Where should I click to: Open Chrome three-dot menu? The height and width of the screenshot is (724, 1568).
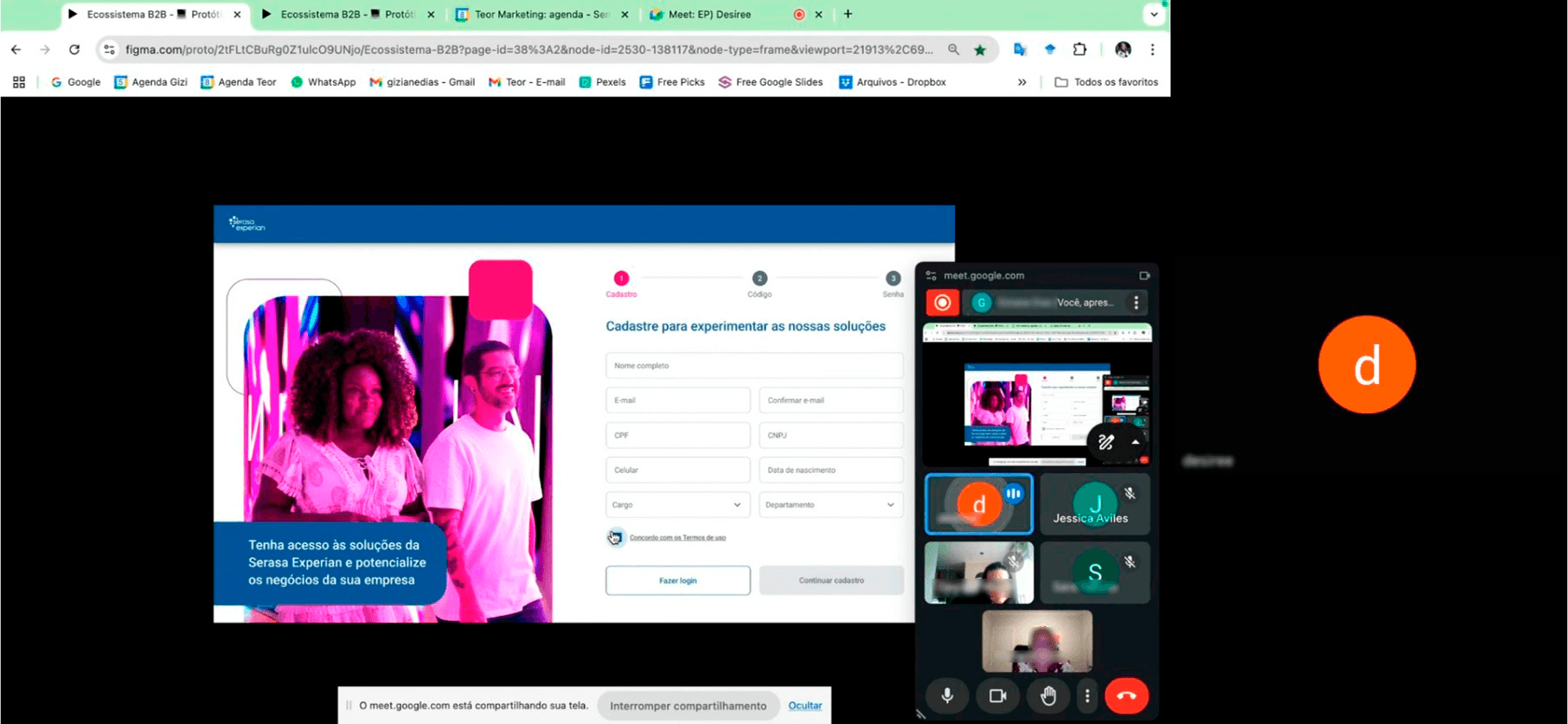point(1152,49)
